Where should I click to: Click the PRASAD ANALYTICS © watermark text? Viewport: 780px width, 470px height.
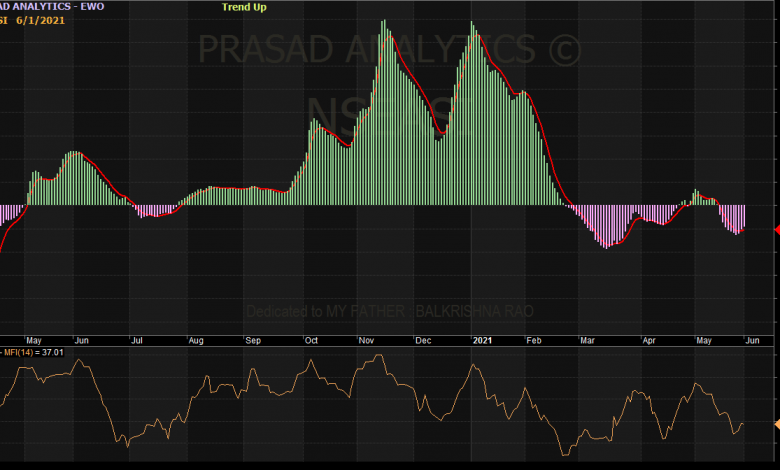(x=390, y=50)
